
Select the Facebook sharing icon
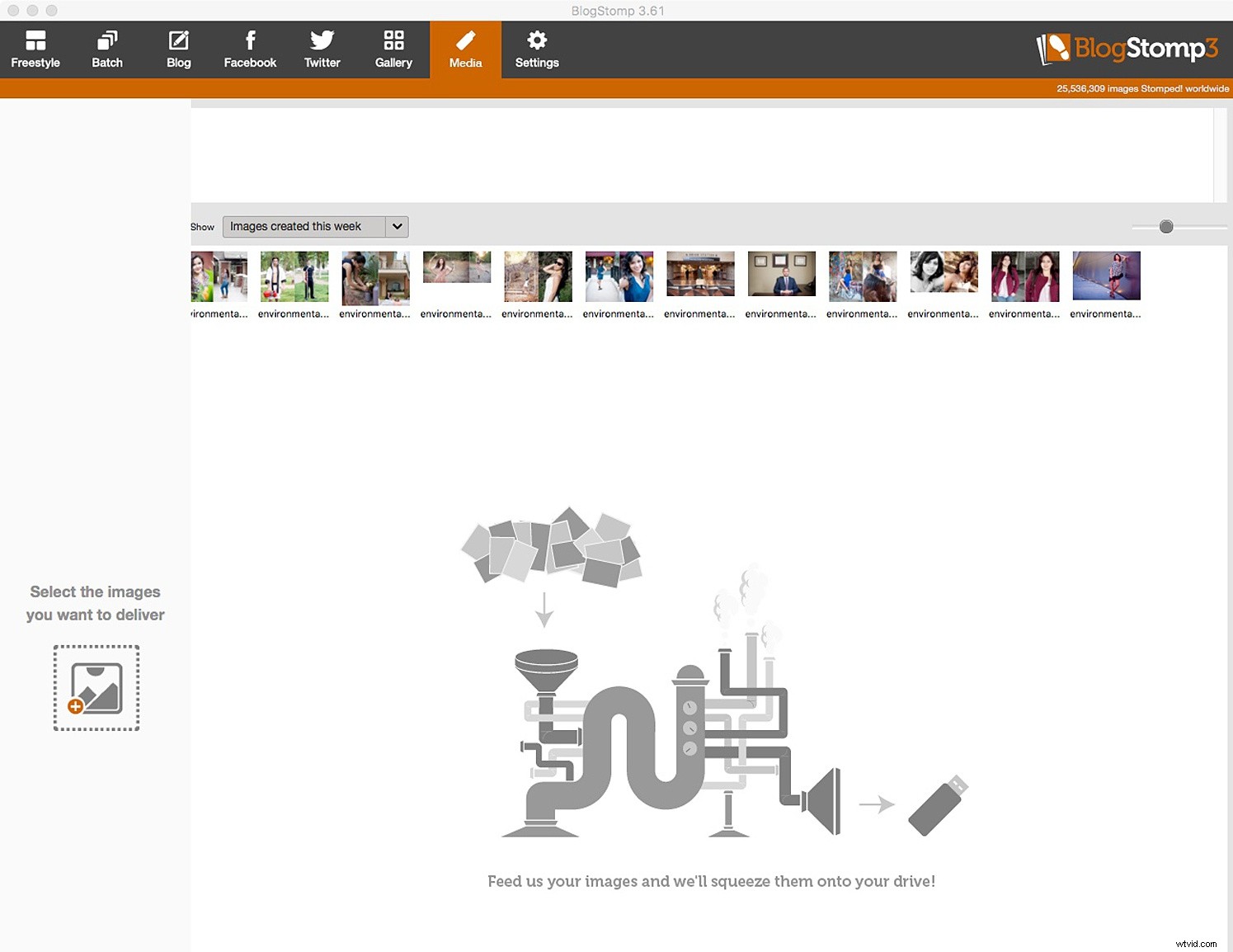(250, 48)
